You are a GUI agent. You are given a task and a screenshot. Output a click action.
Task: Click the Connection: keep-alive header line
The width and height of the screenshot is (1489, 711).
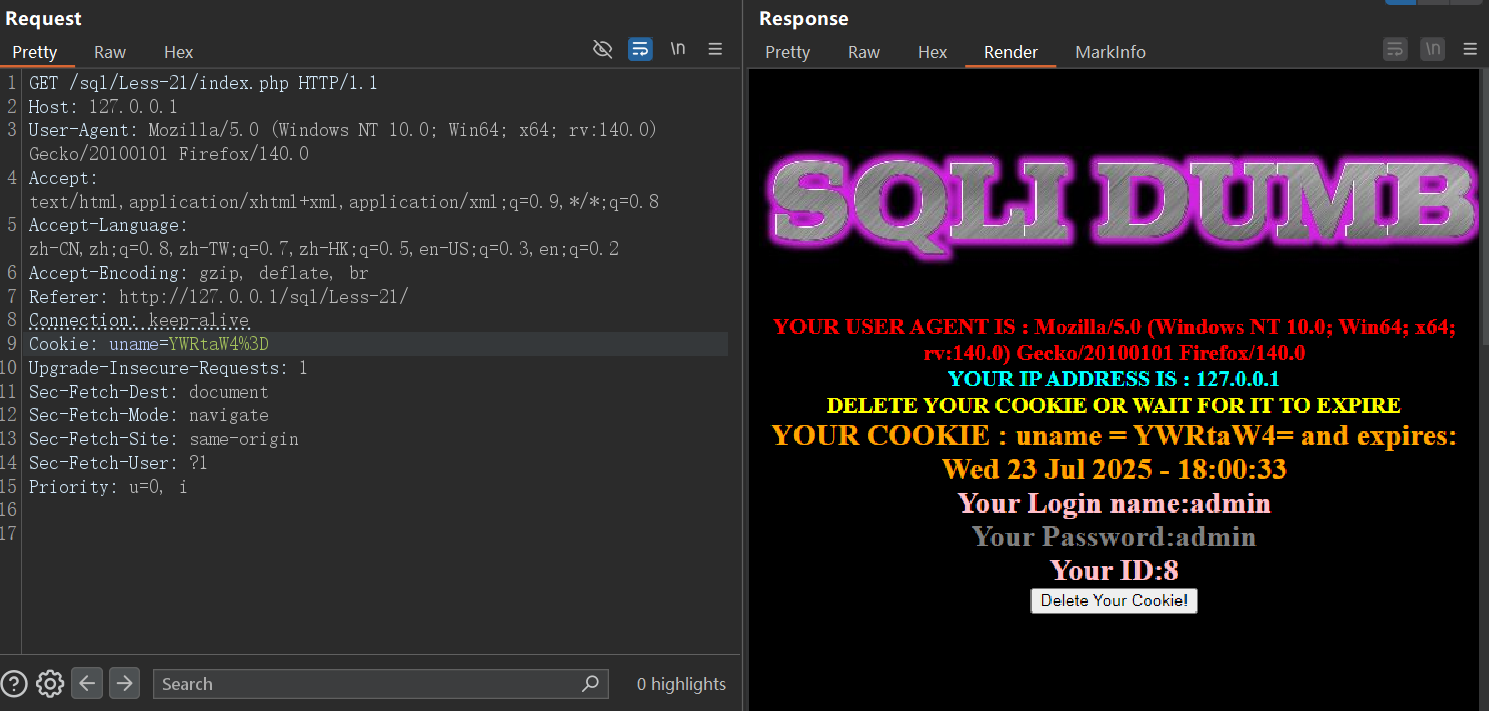click(138, 321)
